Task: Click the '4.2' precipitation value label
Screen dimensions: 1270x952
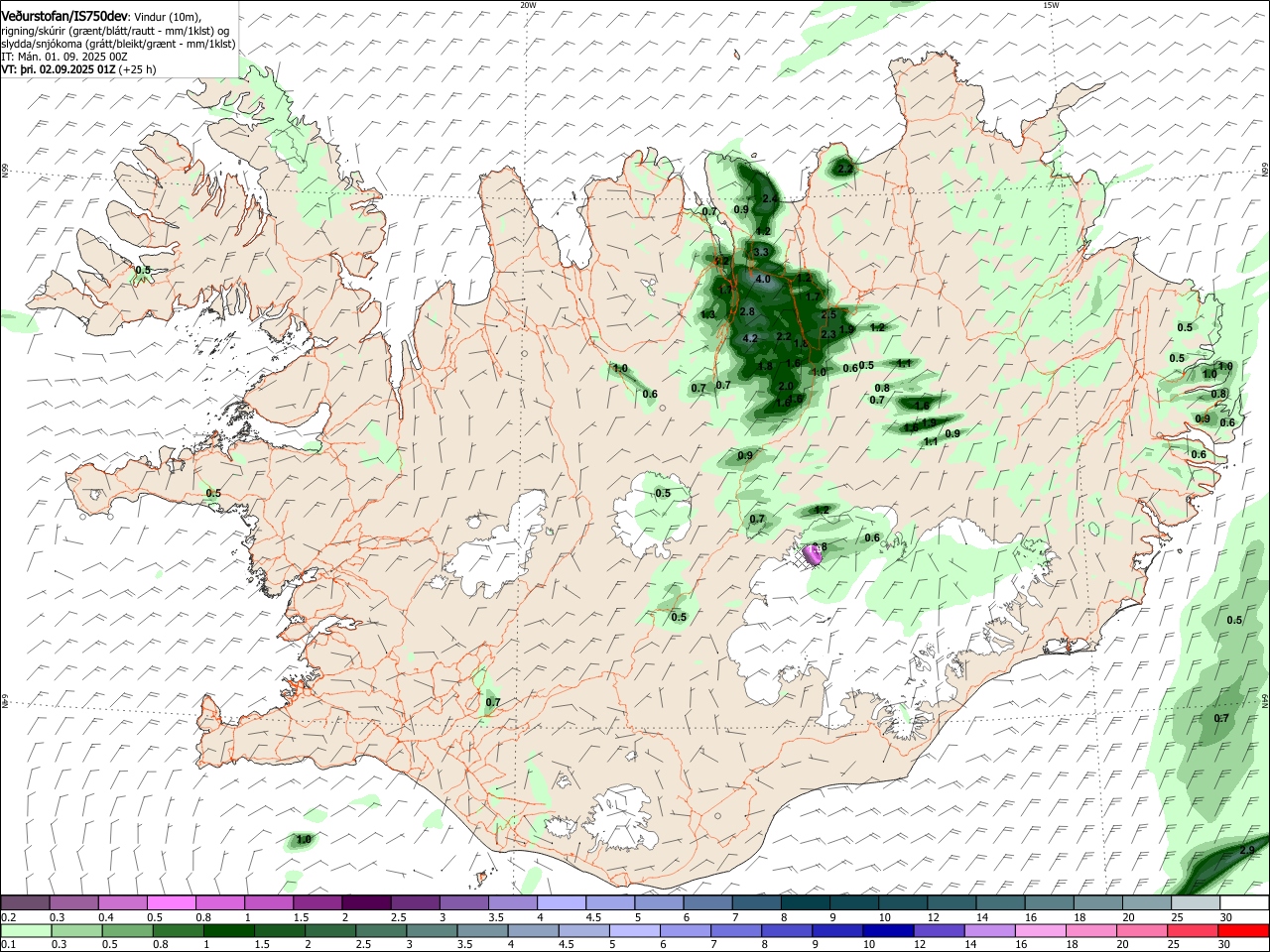Action: [x=750, y=338]
